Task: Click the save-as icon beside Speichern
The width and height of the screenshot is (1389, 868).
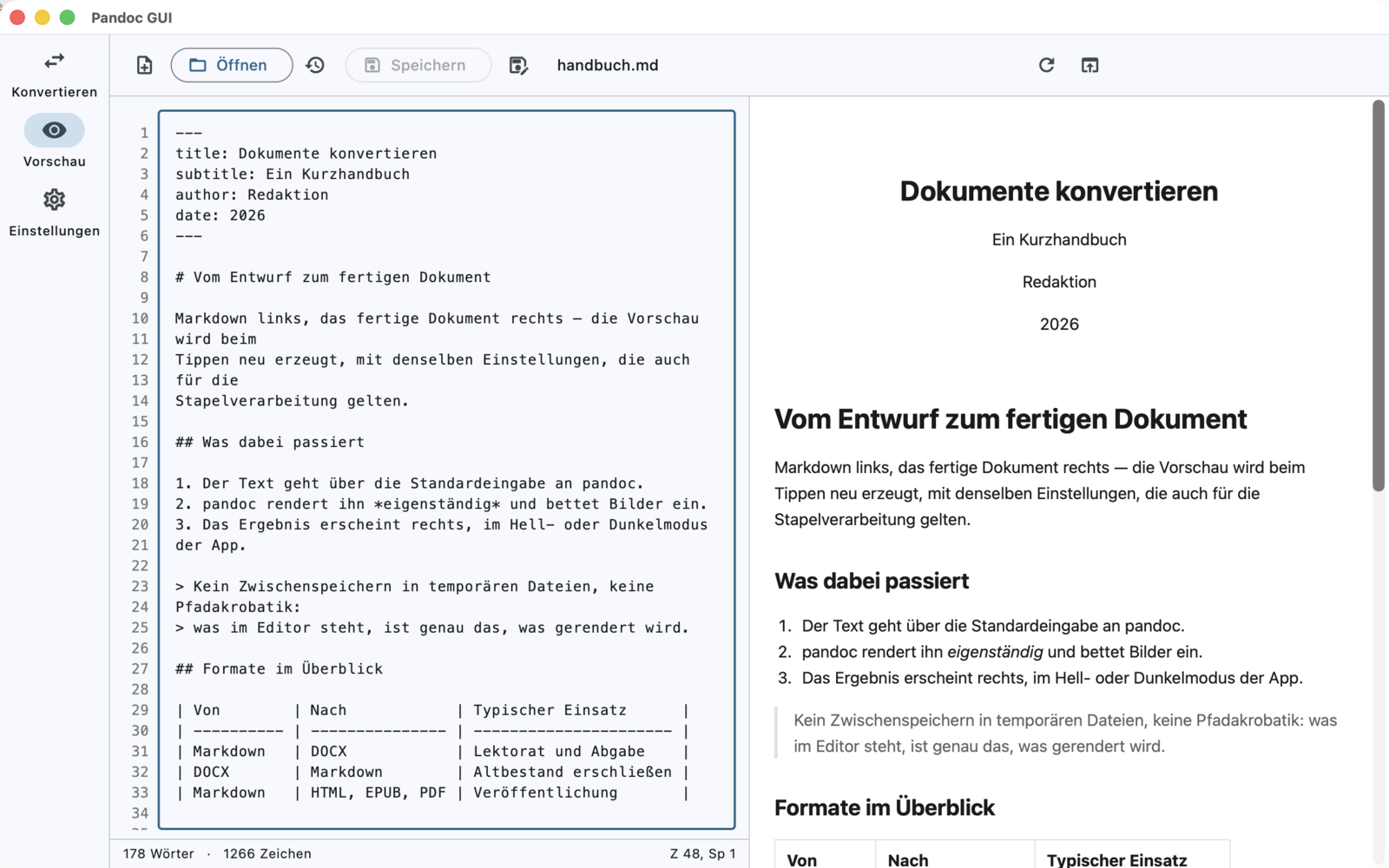Action: [x=518, y=65]
